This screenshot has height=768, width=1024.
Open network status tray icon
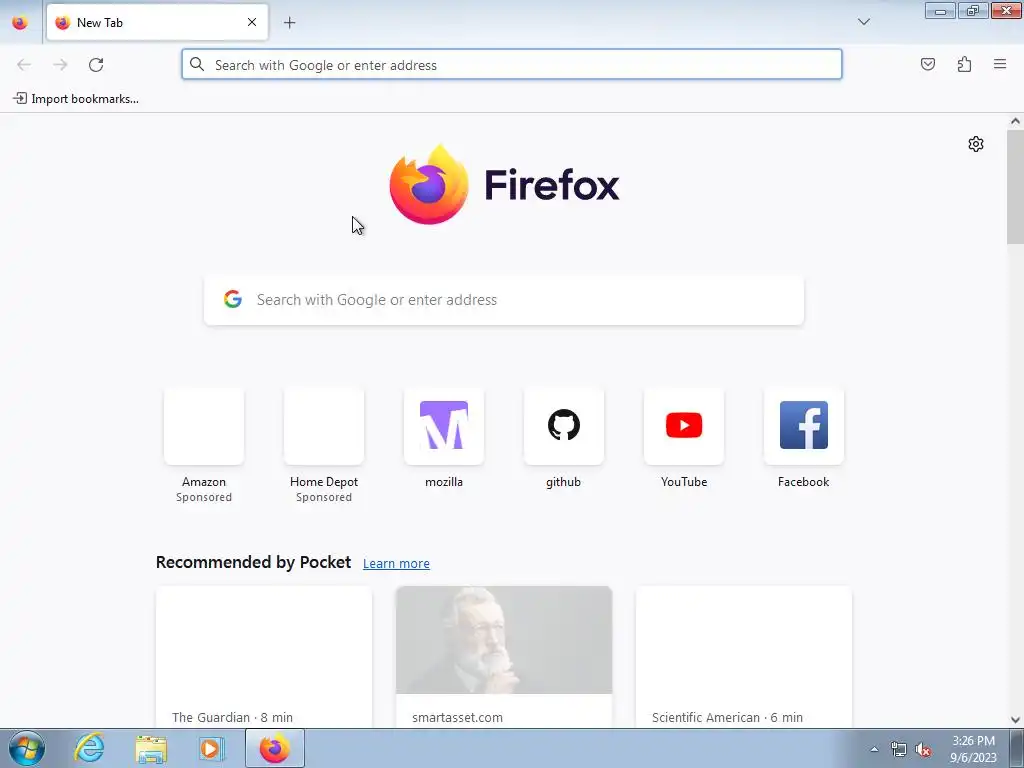click(899, 749)
